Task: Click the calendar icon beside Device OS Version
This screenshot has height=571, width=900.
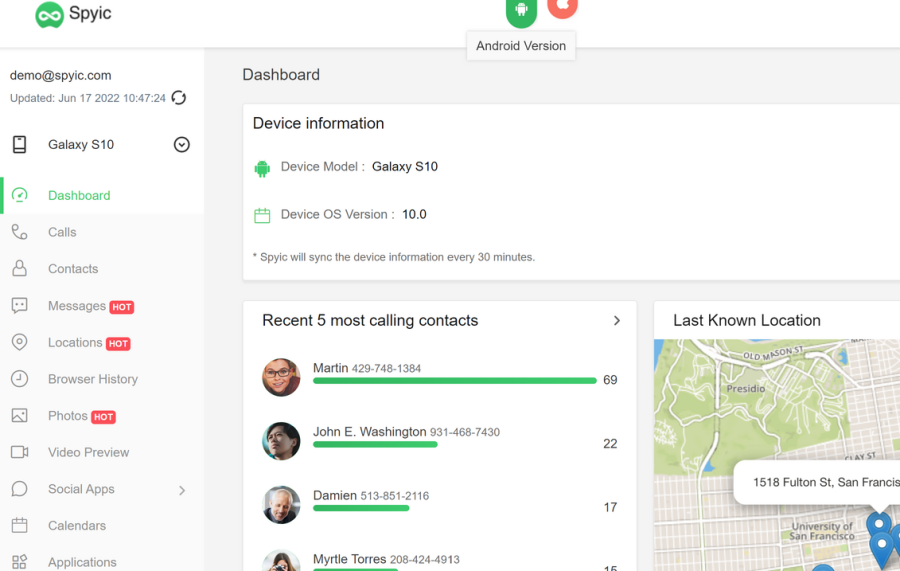Action: [262, 215]
